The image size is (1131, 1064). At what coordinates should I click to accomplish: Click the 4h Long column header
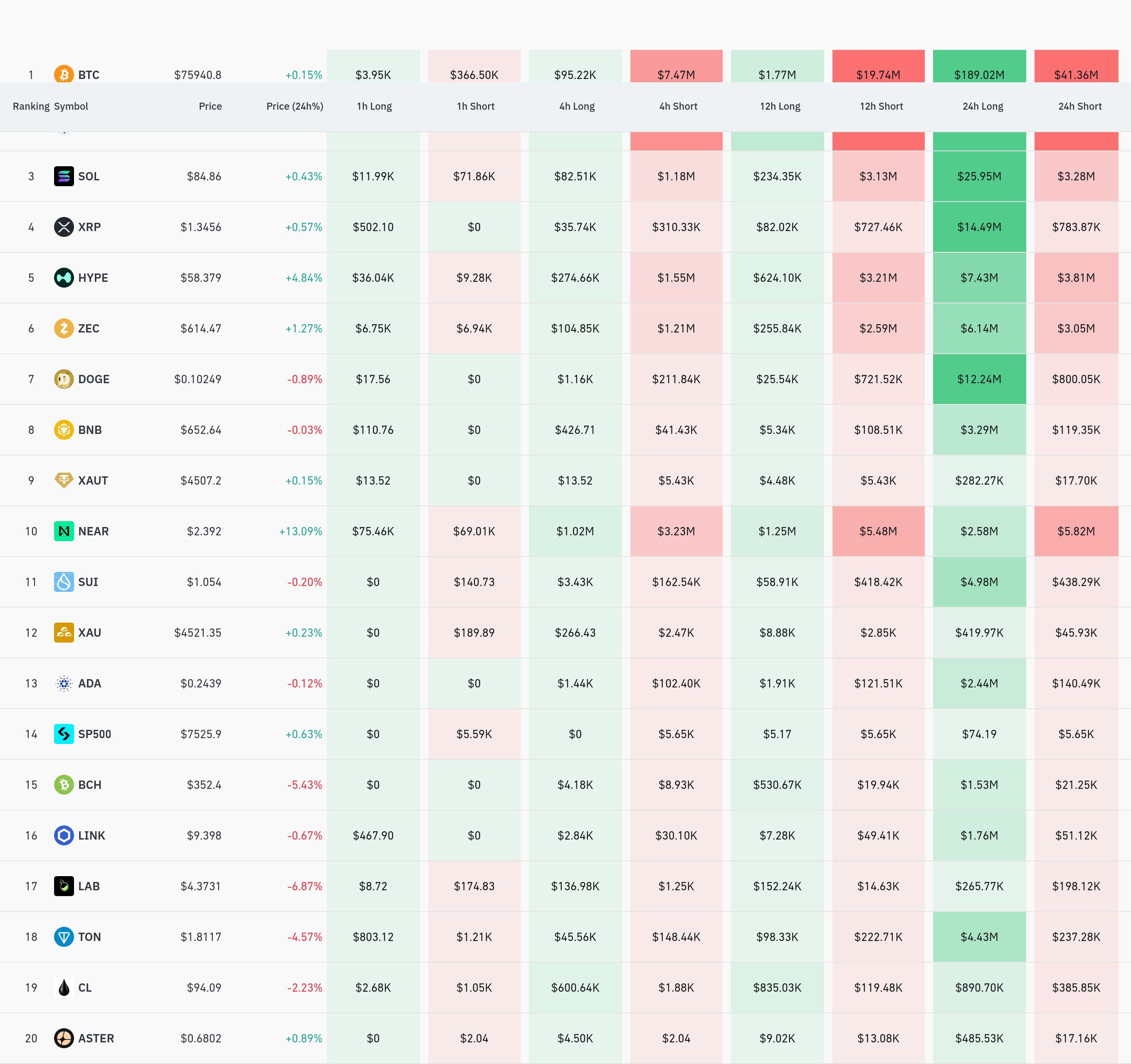coord(577,106)
